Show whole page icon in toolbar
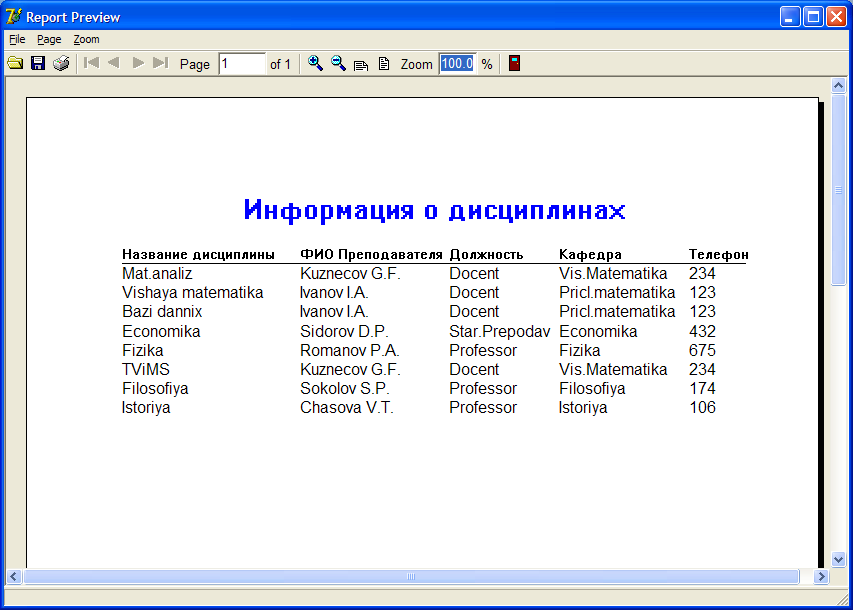This screenshot has width=853, height=610. tap(384, 64)
